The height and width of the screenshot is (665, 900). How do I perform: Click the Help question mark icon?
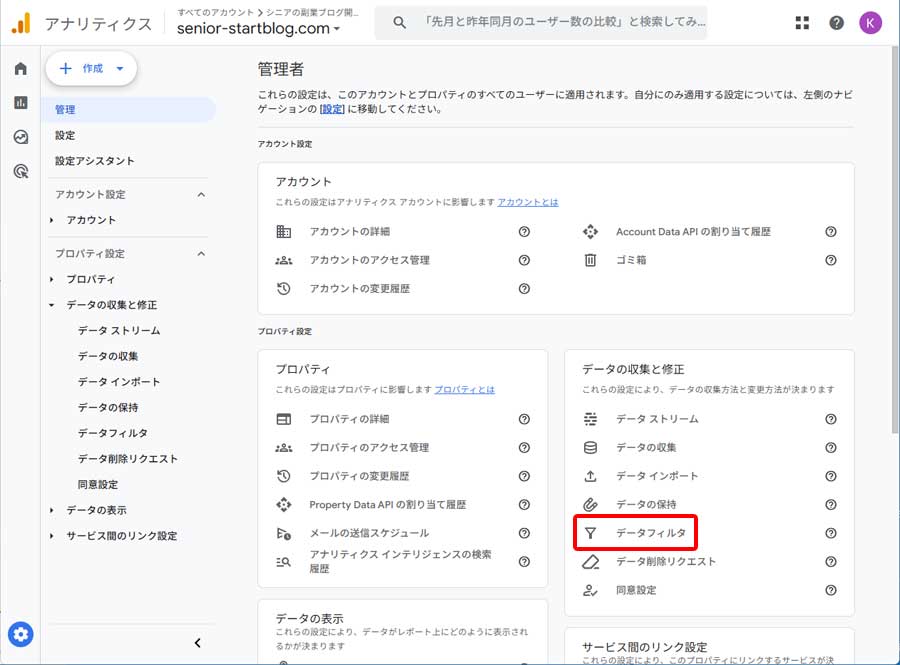[836, 22]
